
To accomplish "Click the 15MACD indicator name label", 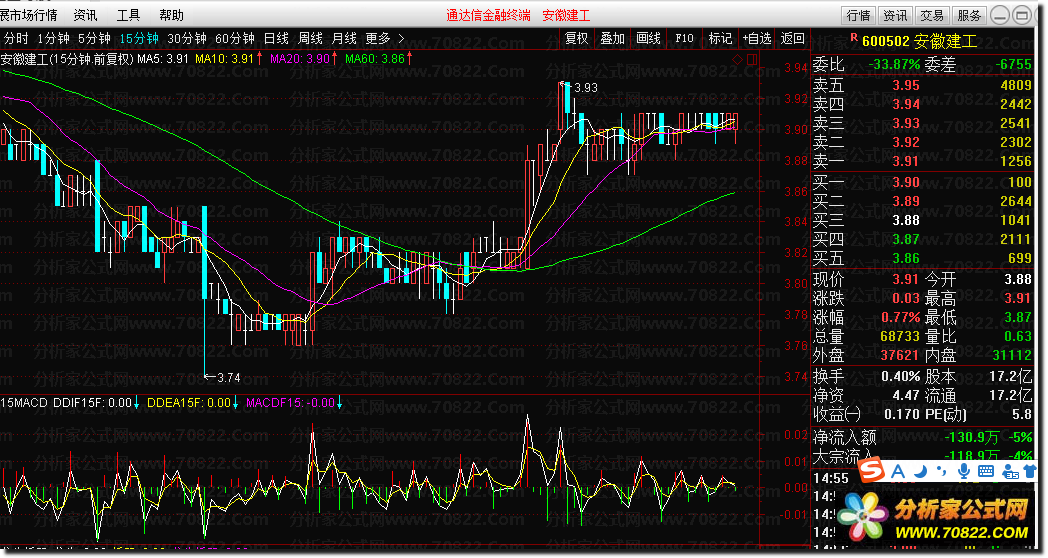I will 24,402.
